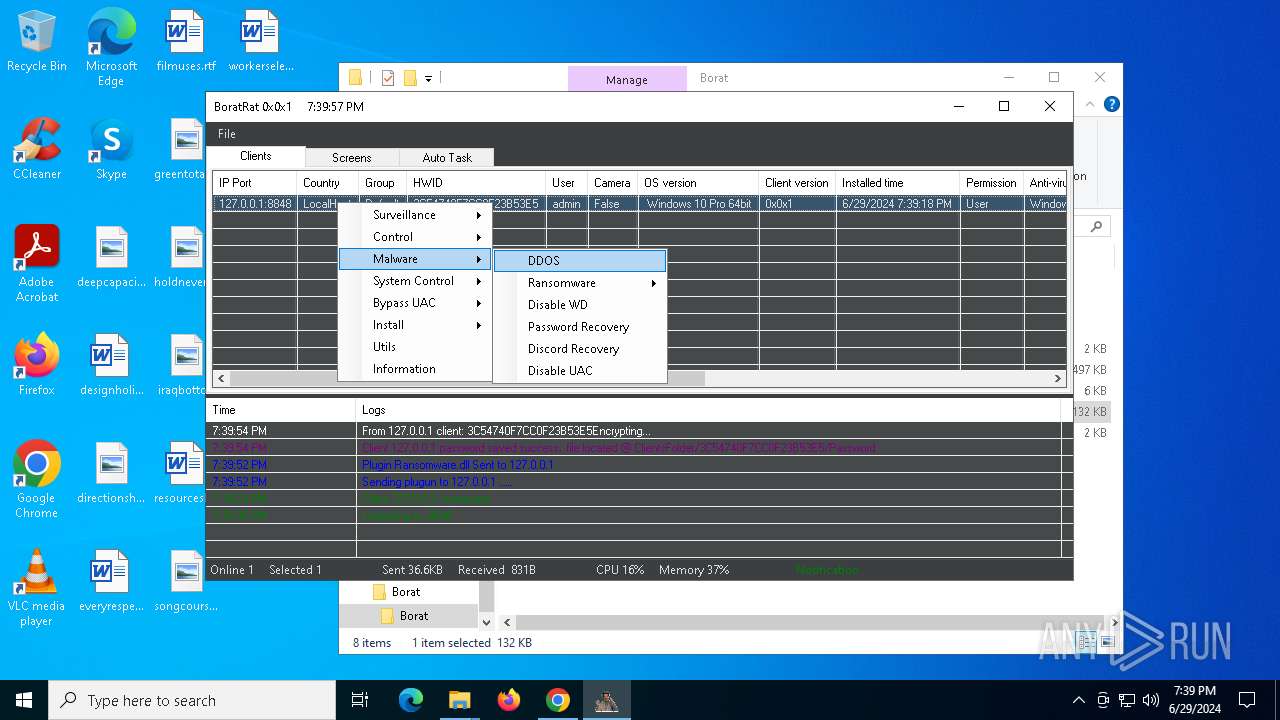Open the Recycle Bin desktop icon
The image size is (1280, 720).
click(36, 40)
